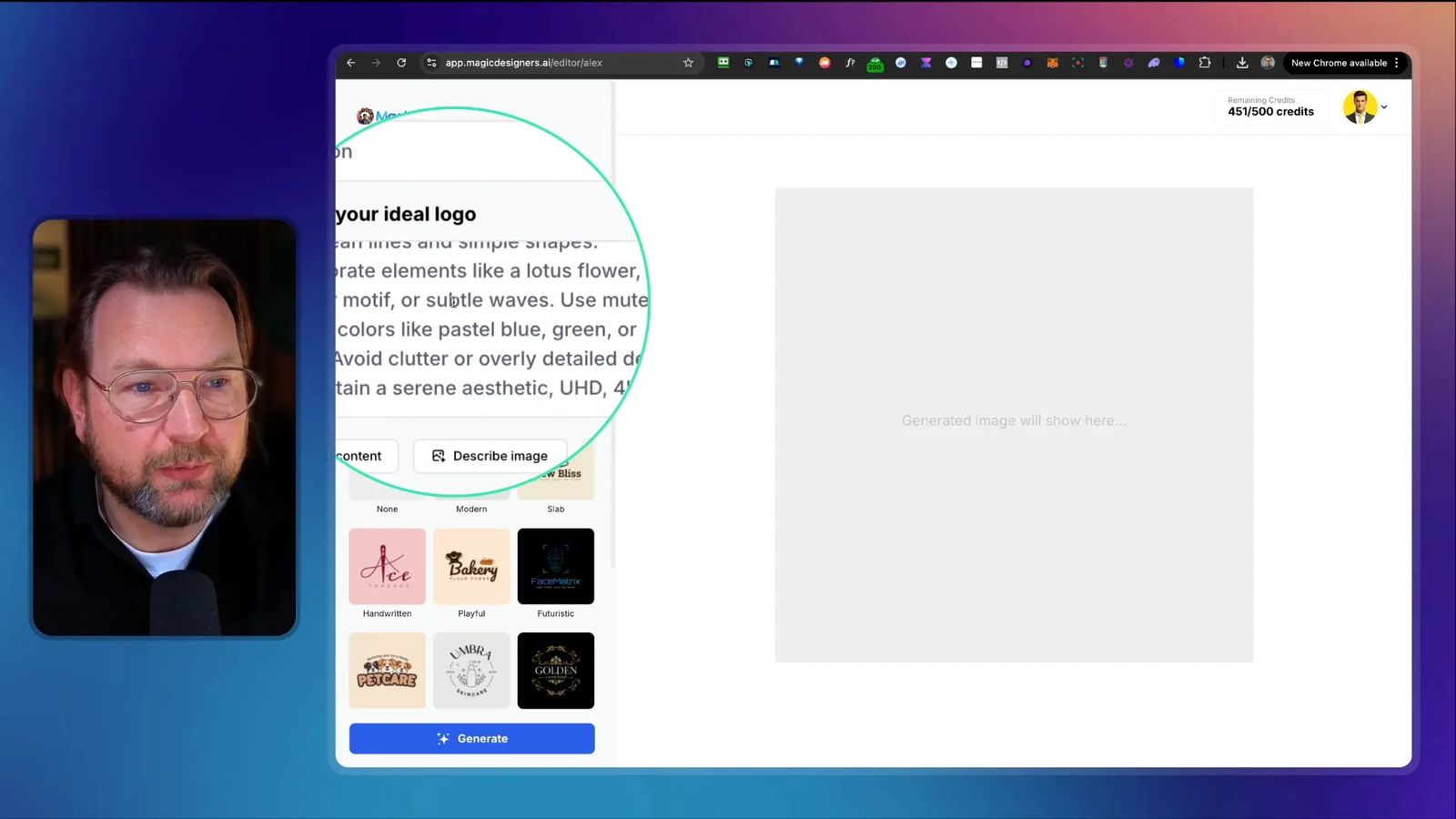Viewport: 1456px width, 819px height.
Task: Click the 'Slab' style label
Action: [x=556, y=509]
